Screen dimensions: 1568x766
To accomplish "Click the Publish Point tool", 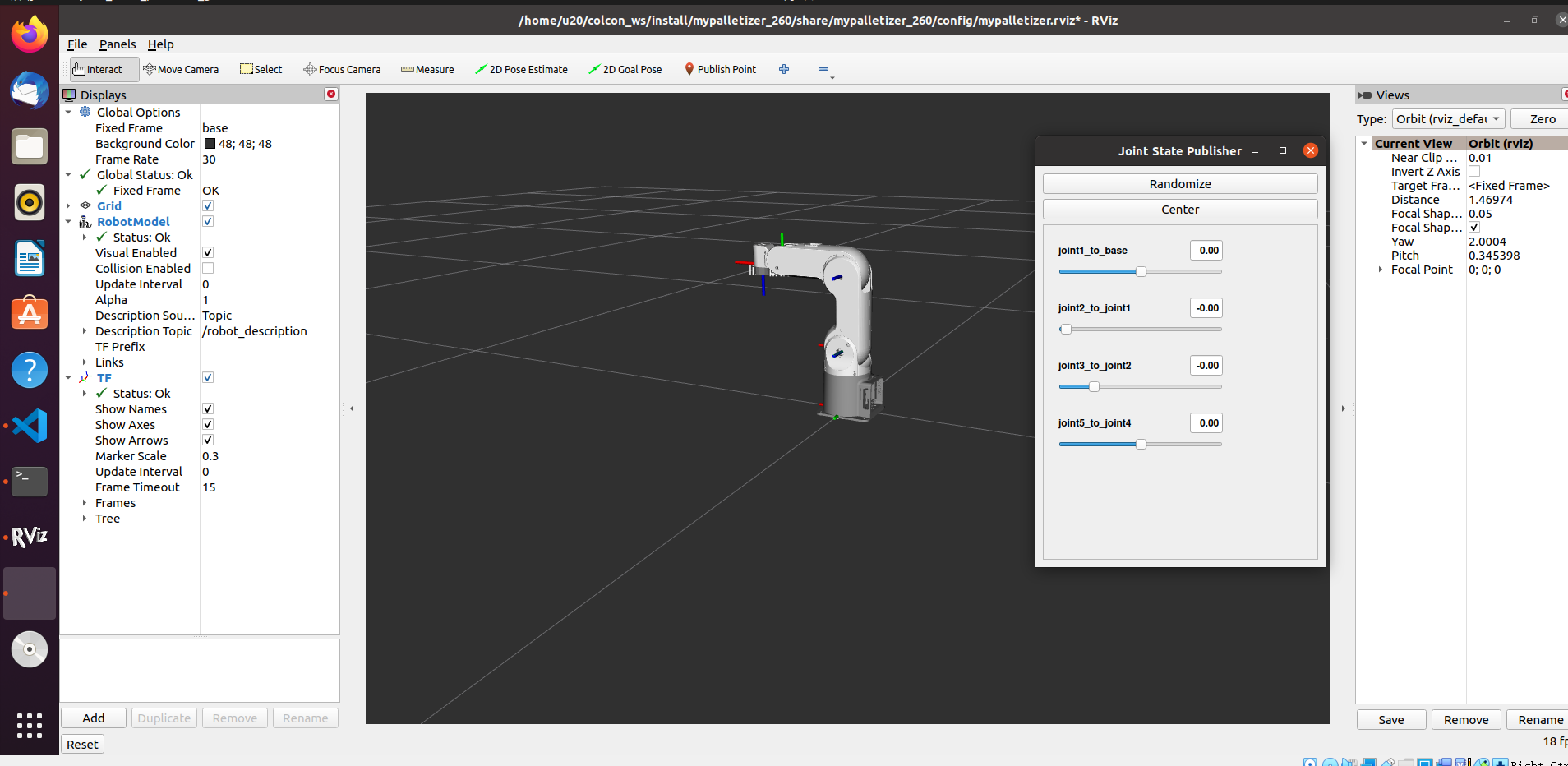I will click(720, 70).
